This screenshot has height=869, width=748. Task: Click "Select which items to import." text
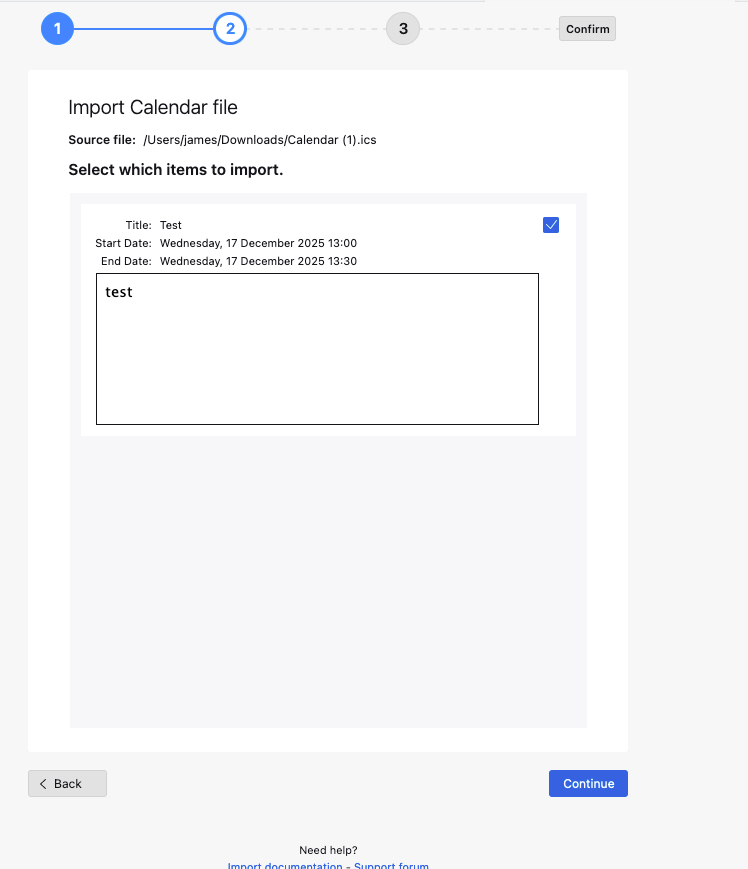176,170
